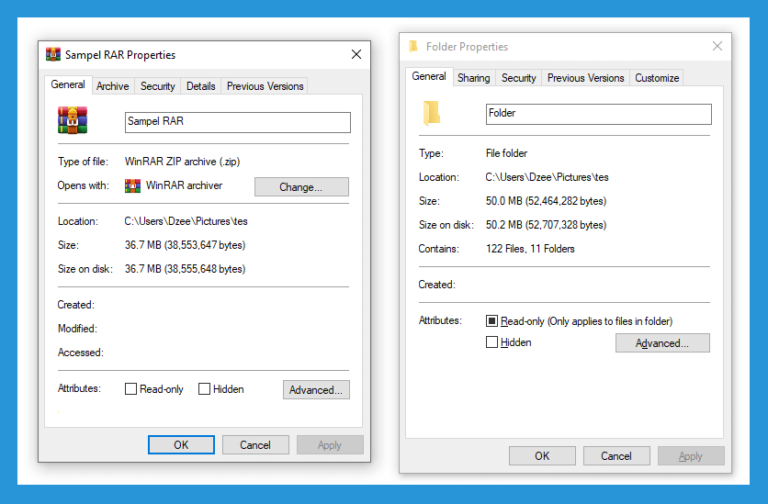768x504 pixels.
Task: Click size on disk "50.2 MB (52,707,328 bytes)"
Action: coord(546,225)
